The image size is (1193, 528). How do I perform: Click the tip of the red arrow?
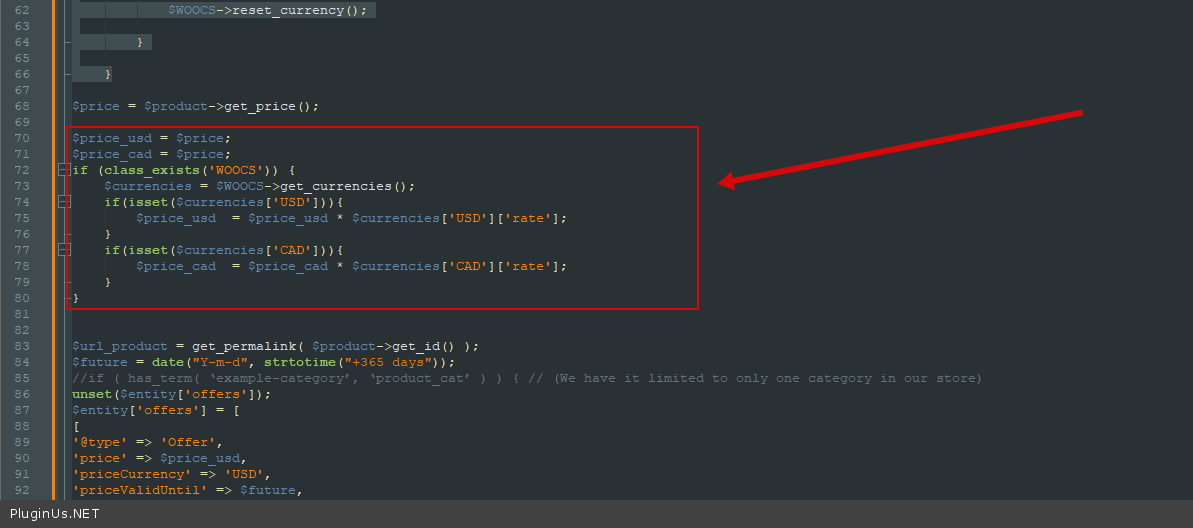(722, 183)
